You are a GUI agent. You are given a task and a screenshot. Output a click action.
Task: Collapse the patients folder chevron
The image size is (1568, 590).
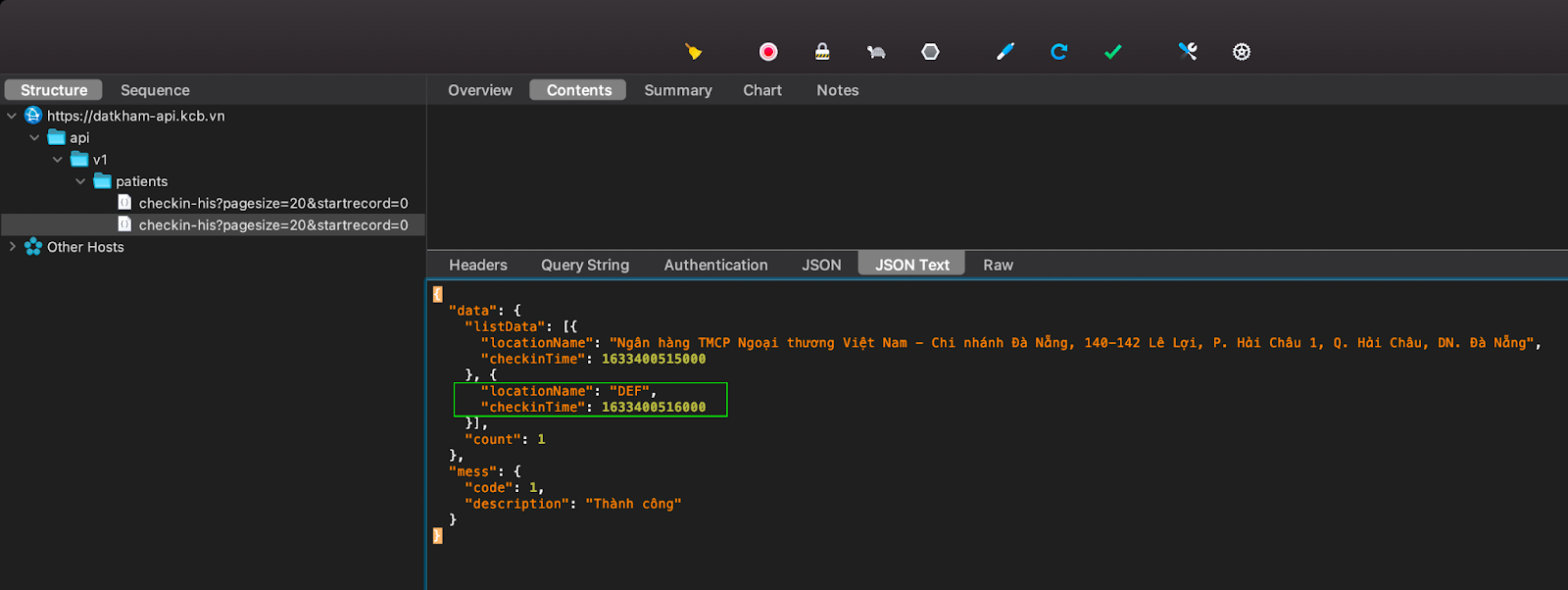pyautogui.click(x=80, y=181)
